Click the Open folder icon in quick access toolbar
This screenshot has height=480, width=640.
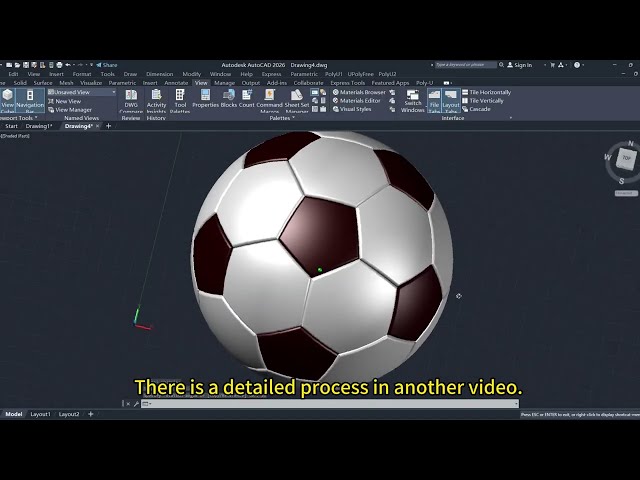(17, 65)
